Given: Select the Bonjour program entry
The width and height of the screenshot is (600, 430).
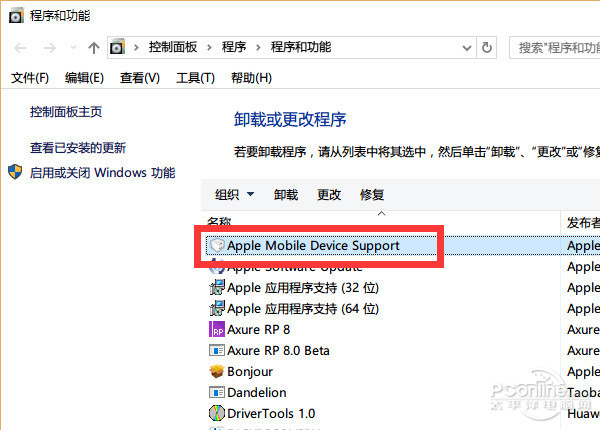Looking at the screenshot, I should [x=250, y=371].
